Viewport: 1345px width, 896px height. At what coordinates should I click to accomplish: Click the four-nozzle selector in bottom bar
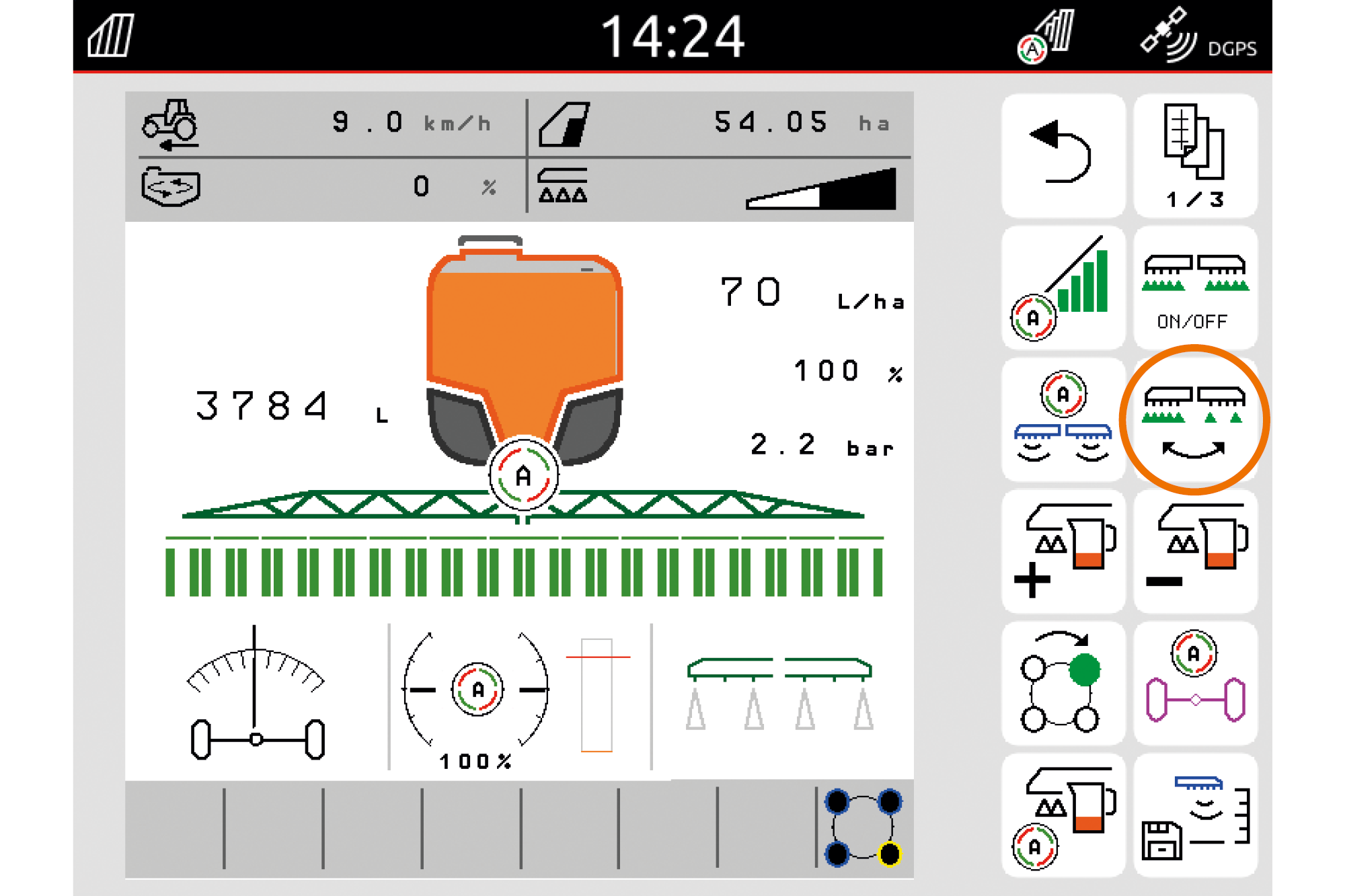click(x=863, y=828)
